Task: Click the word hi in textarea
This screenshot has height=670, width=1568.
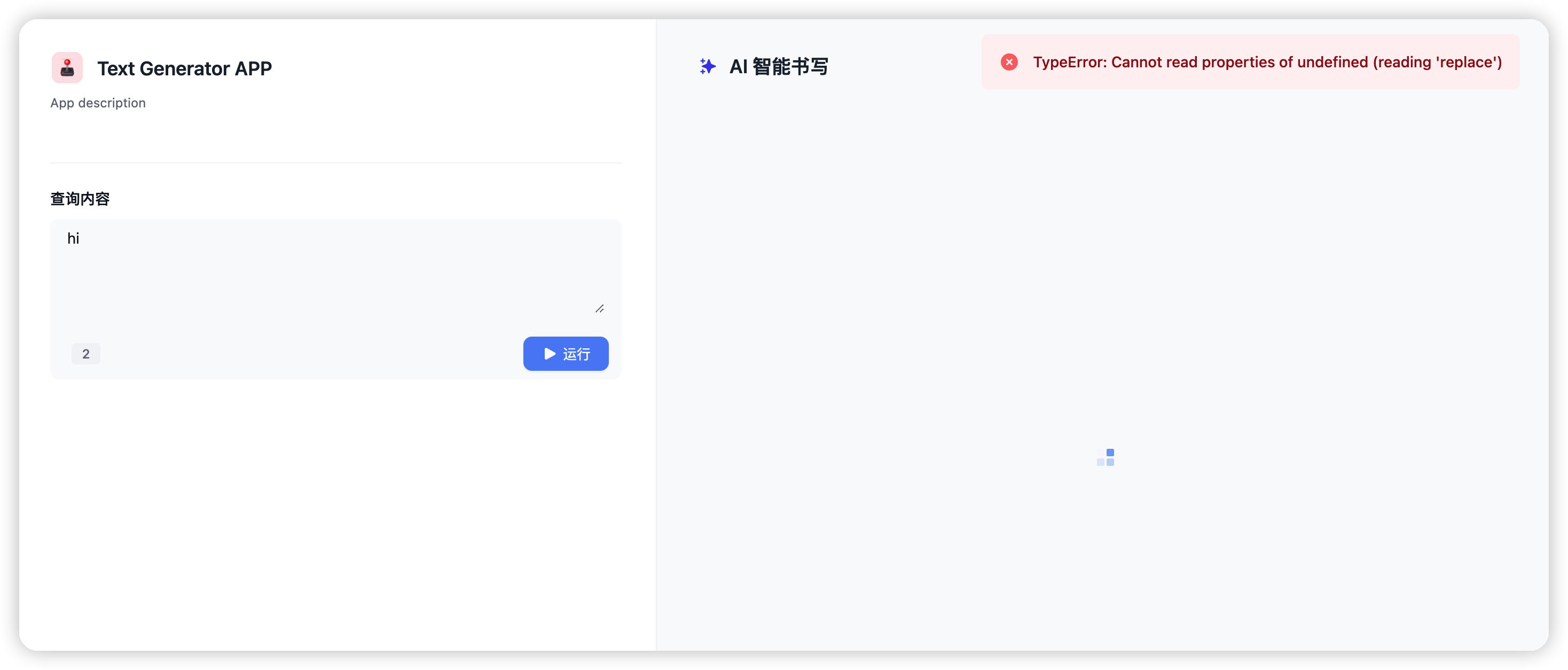Action: coord(73,239)
